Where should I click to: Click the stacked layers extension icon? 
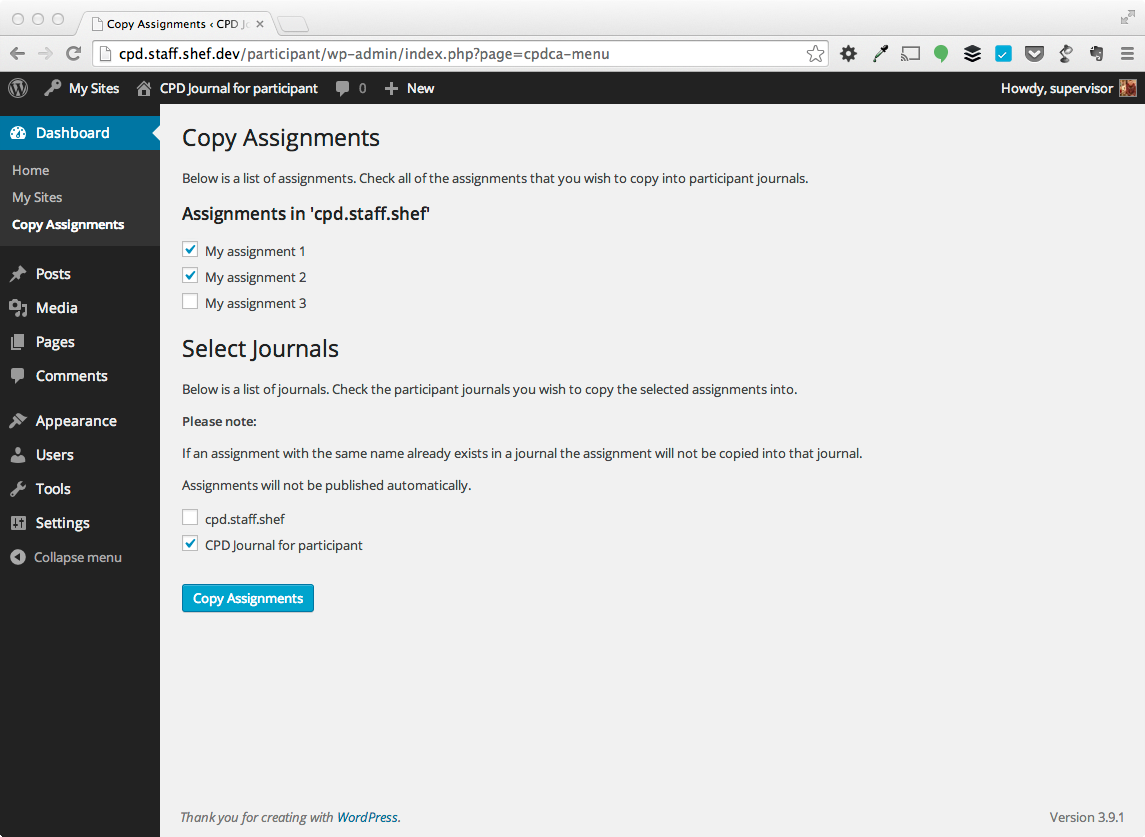[972, 53]
